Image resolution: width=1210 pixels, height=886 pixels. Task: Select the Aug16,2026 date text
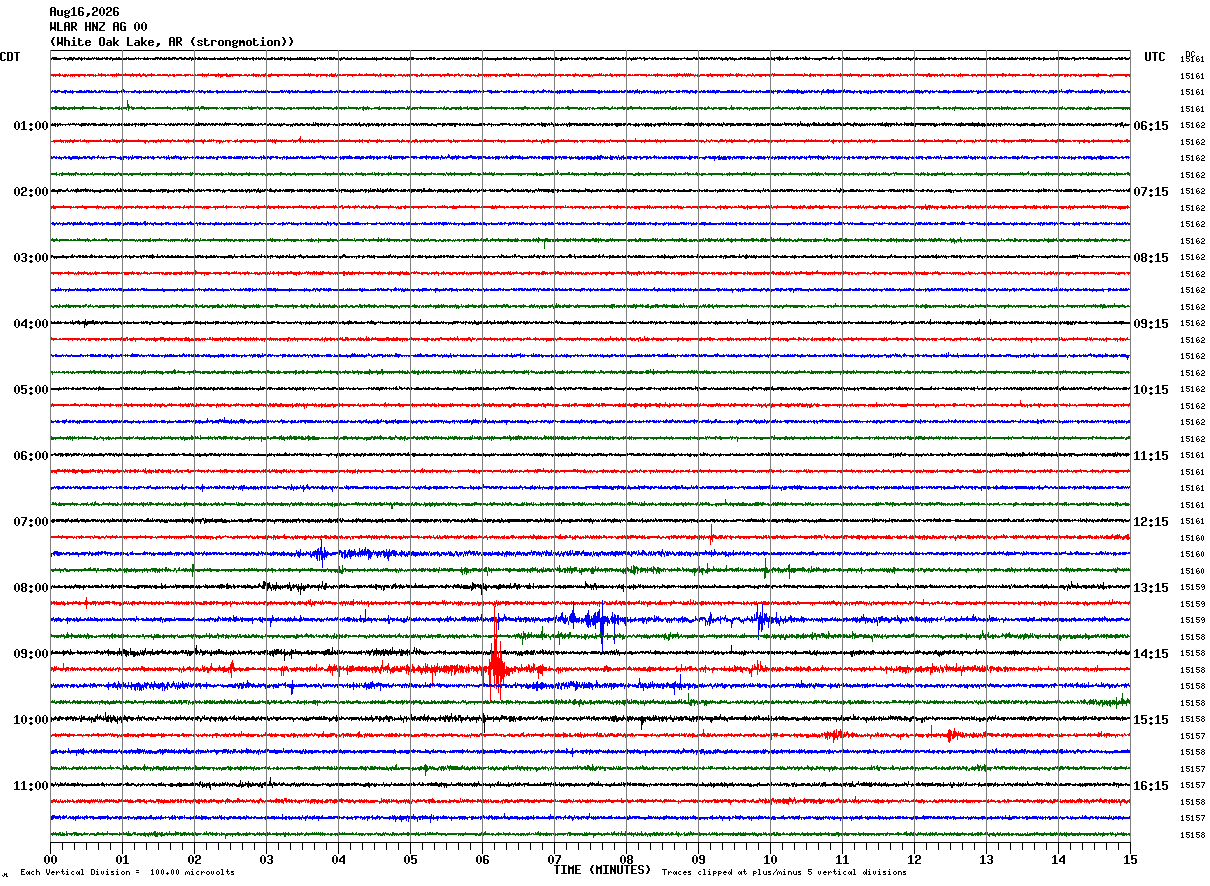(x=84, y=12)
